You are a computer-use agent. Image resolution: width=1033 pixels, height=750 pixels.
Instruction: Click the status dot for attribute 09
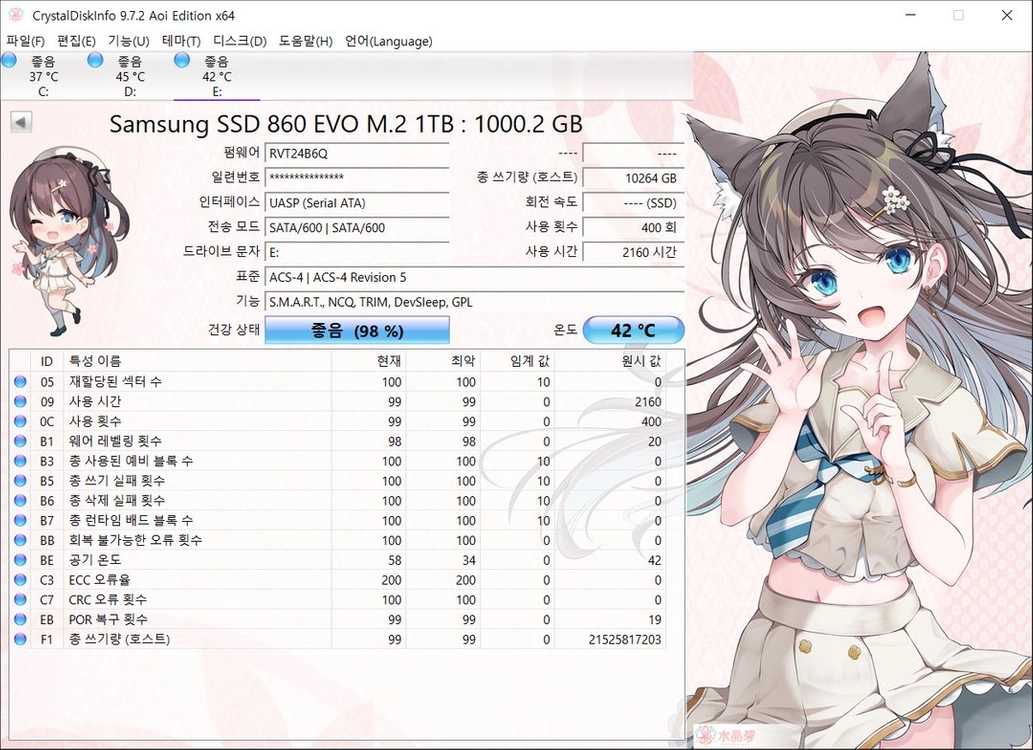[x=20, y=401]
